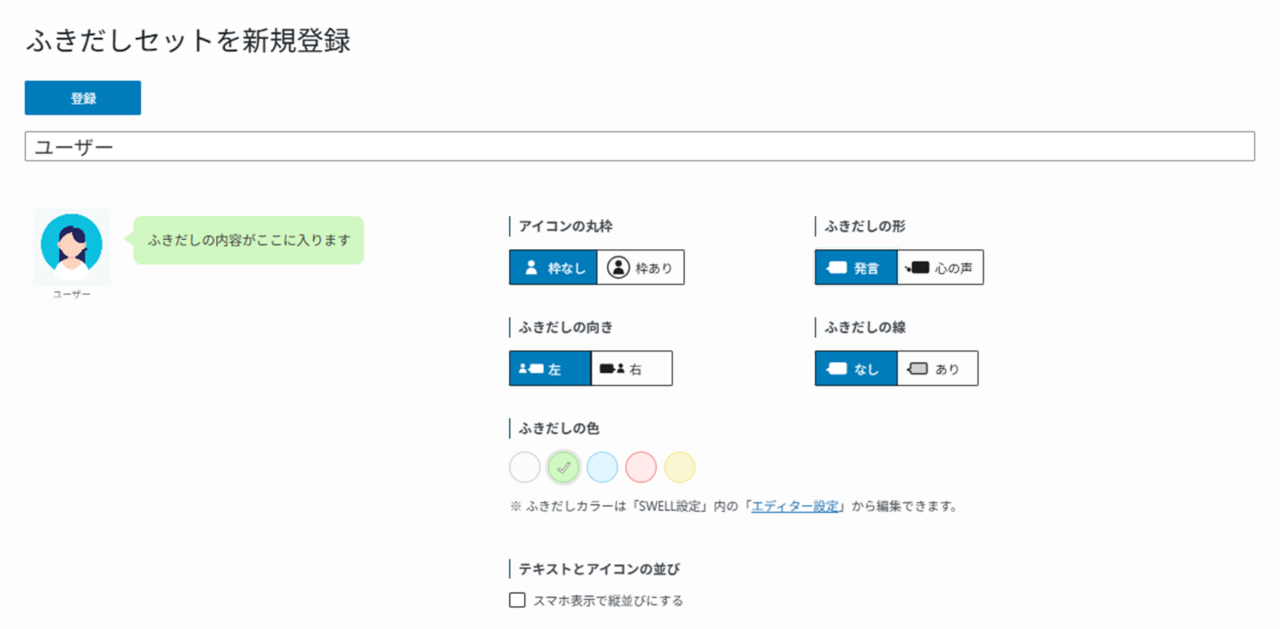Pick the green balloon color swatch
The height and width of the screenshot is (629, 1280).
coord(564,467)
